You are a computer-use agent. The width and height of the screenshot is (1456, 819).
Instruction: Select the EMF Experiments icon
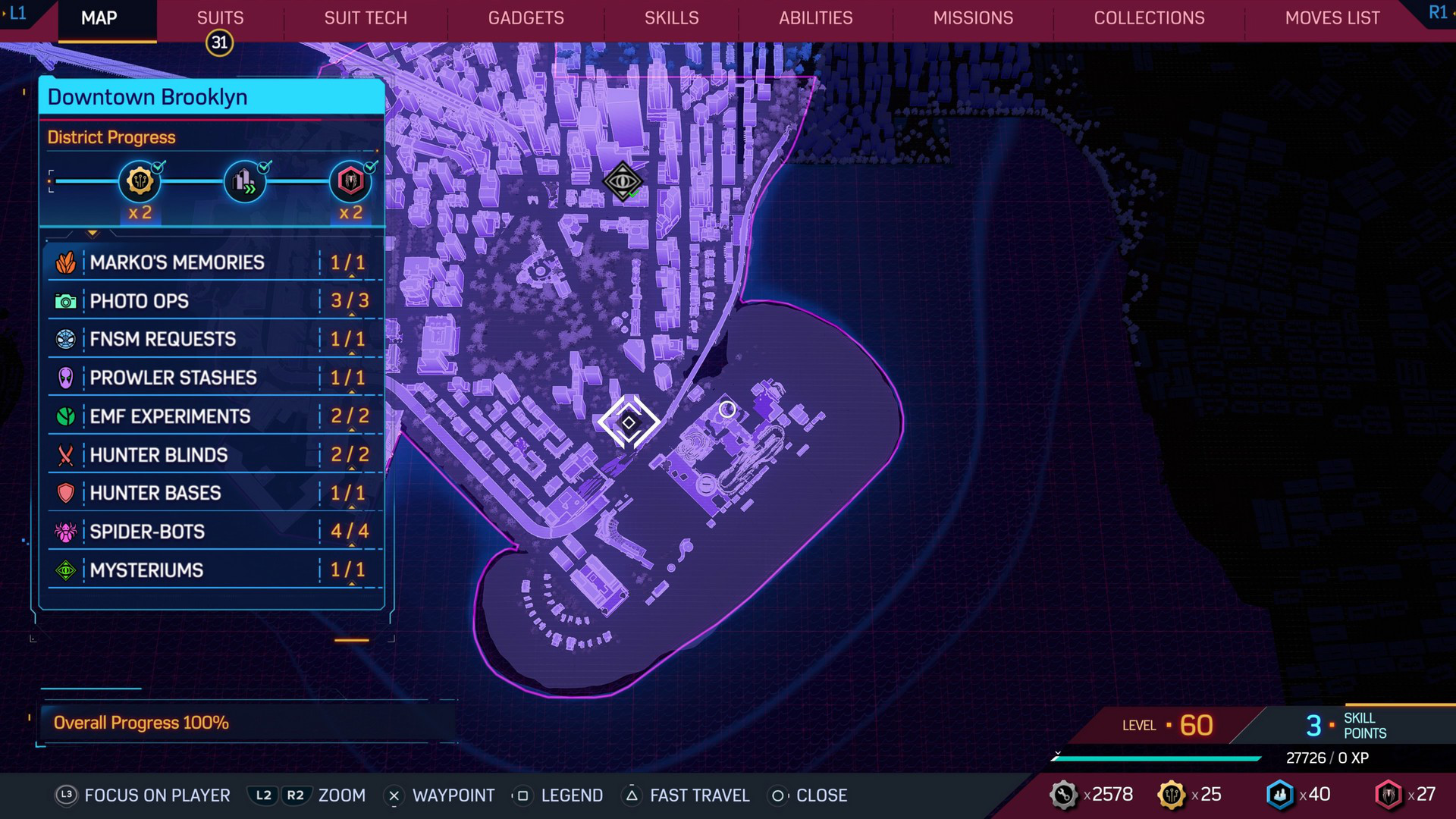(66, 416)
